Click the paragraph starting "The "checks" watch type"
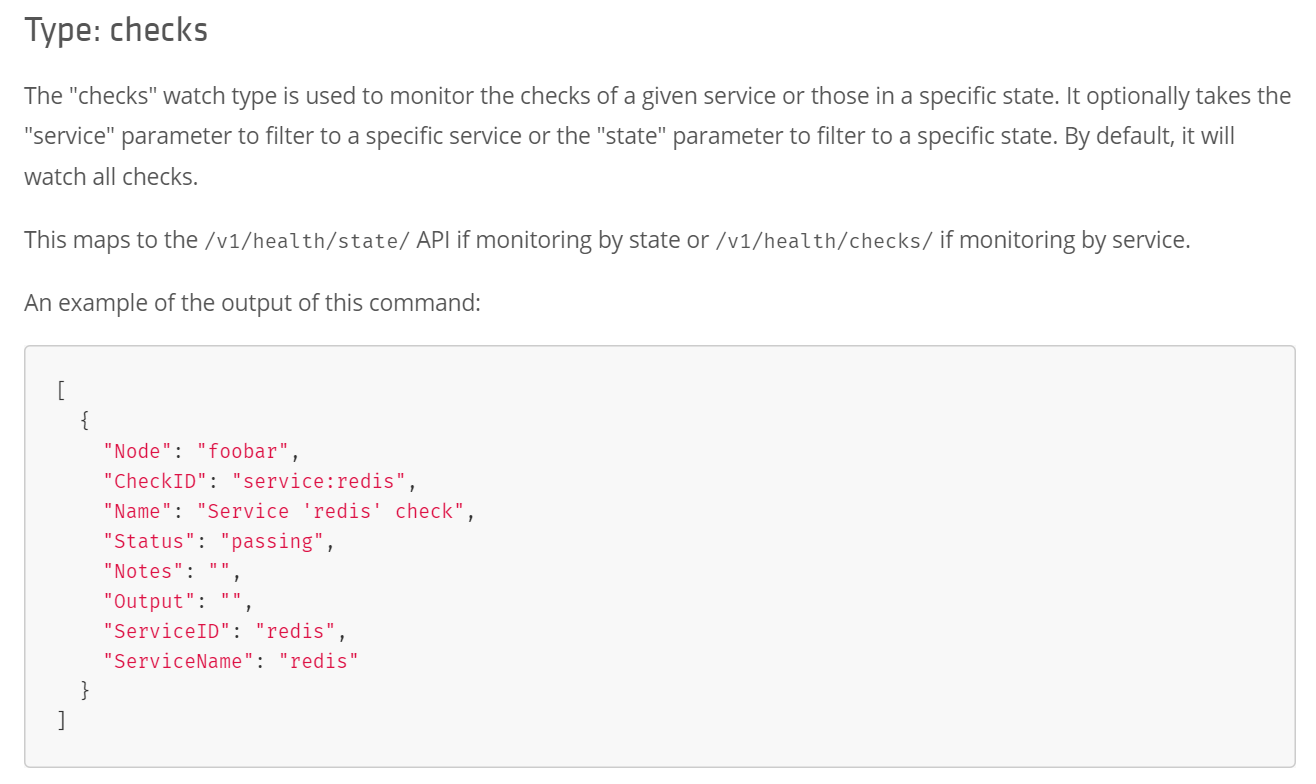The height and width of the screenshot is (784, 1316). (657, 136)
